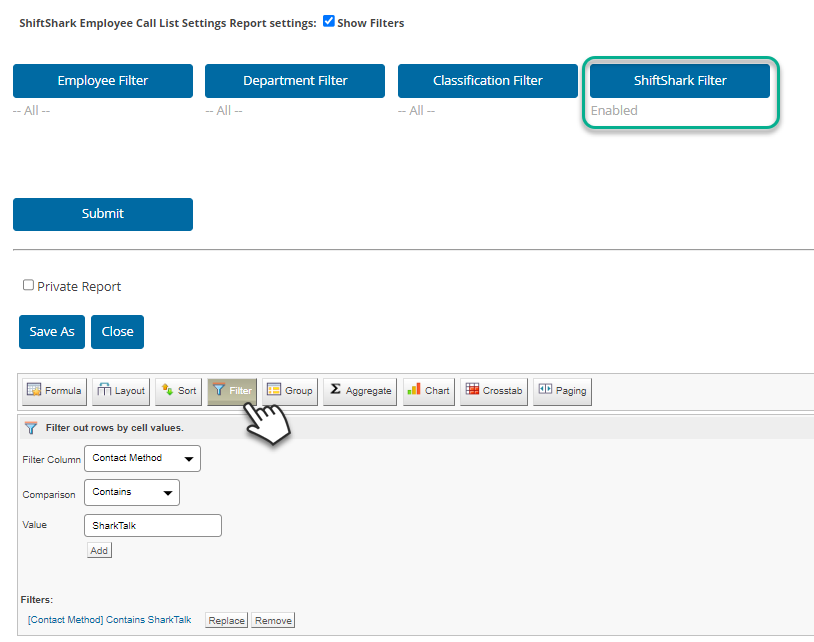Enable the Private Report checkbox
Image resolution: width=814 pixels, height=642 pixels.
tap(29, 285)
